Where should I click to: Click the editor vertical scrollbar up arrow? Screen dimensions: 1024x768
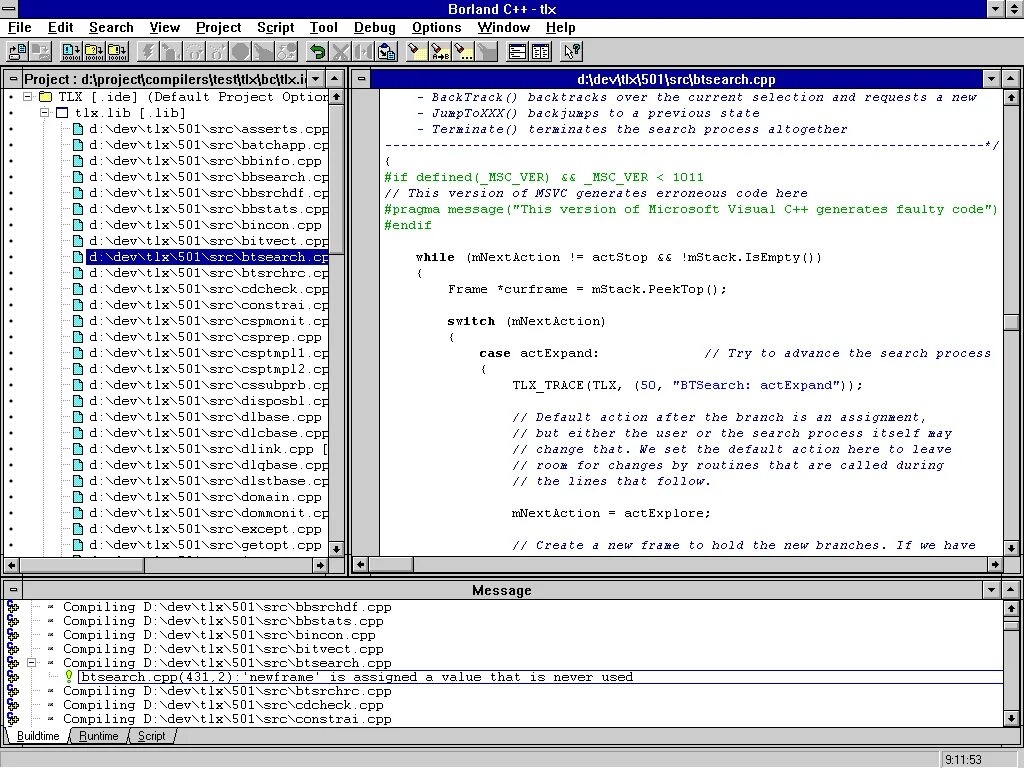click(x=1011, y=97)
